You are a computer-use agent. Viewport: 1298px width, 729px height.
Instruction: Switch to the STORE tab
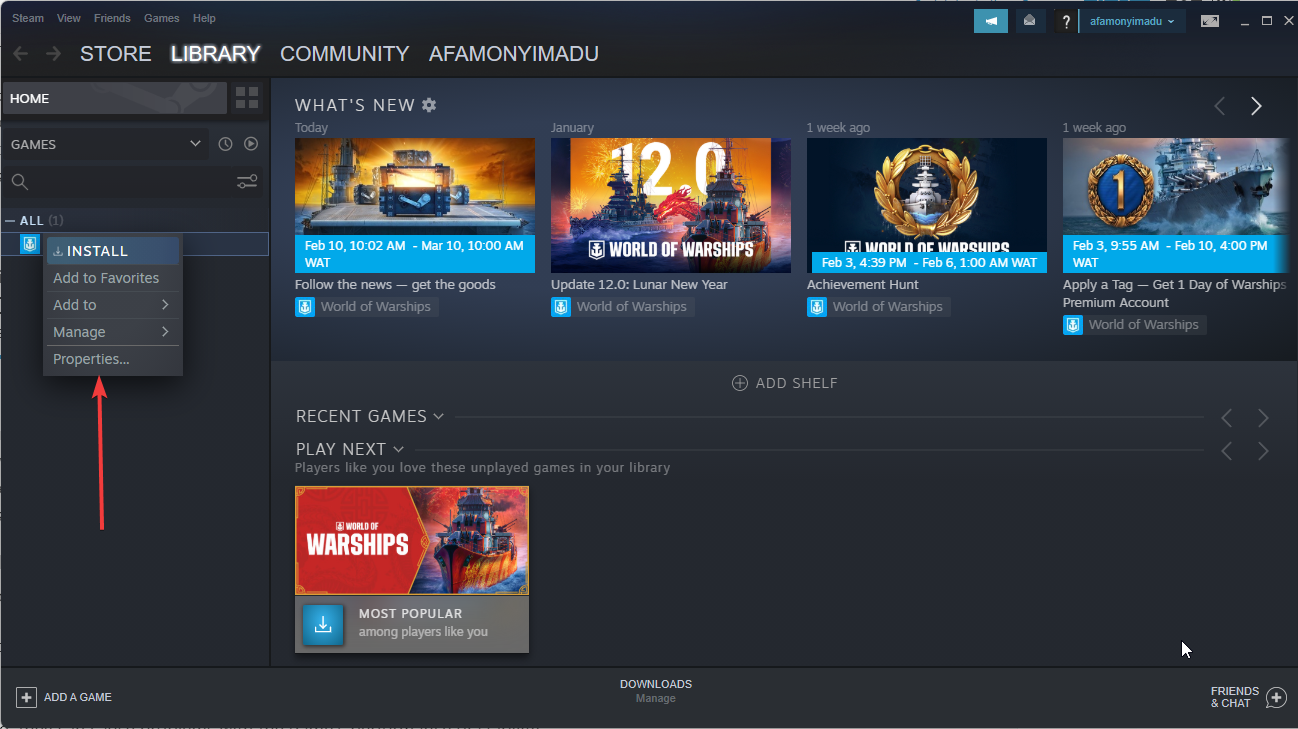(x=116, y=54)
